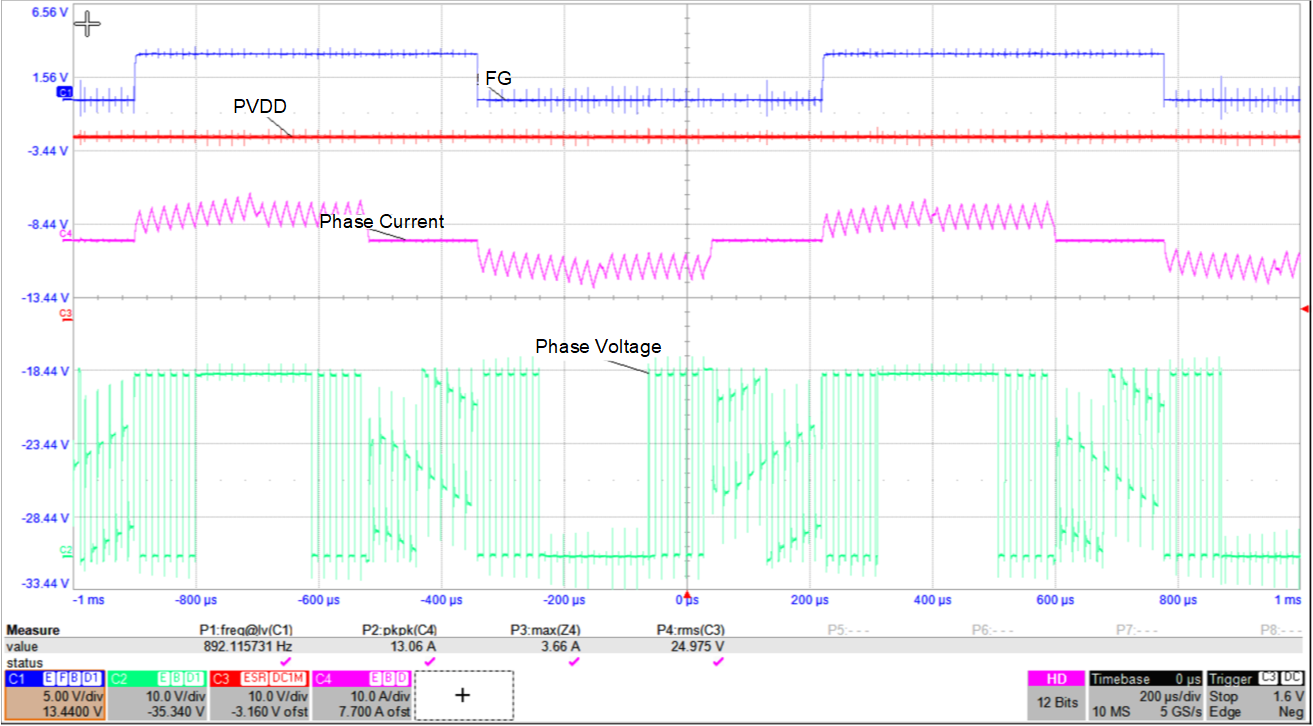Toggle the E enable badge on C1

49,677
